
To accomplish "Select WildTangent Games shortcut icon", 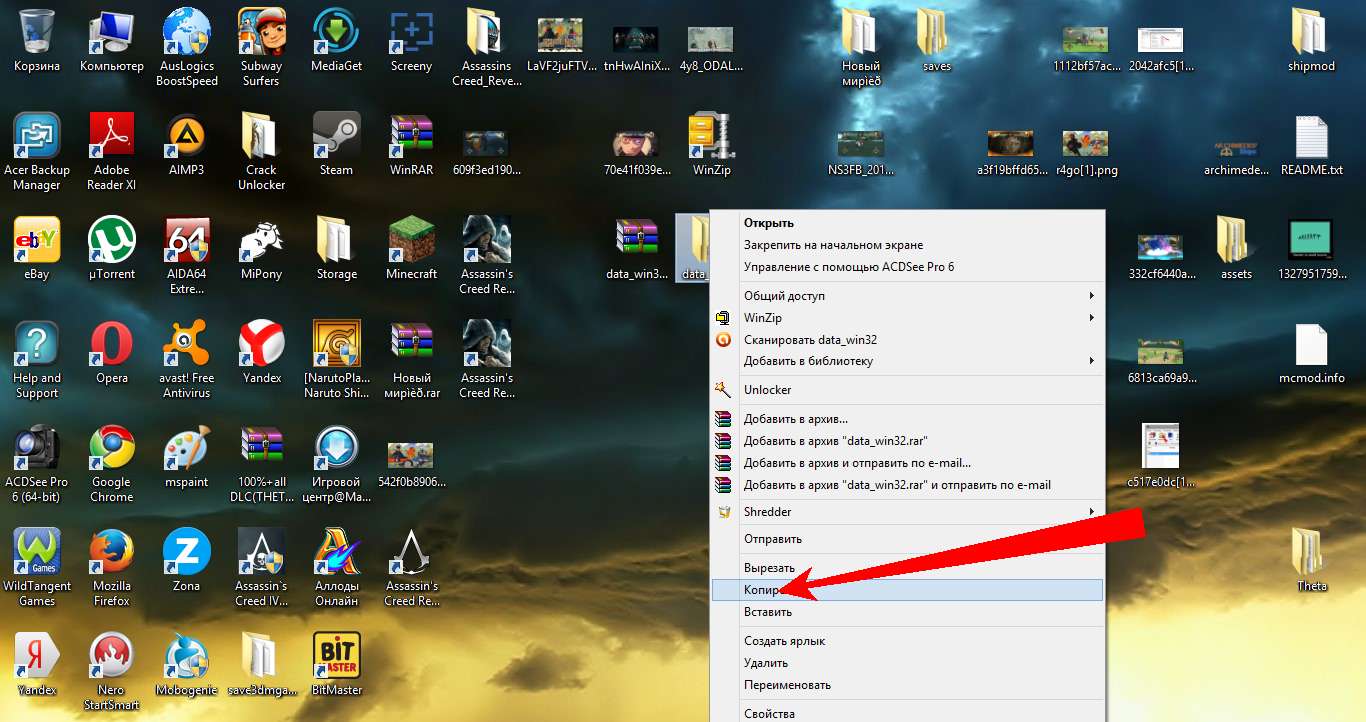I will (x=37, y=552).
